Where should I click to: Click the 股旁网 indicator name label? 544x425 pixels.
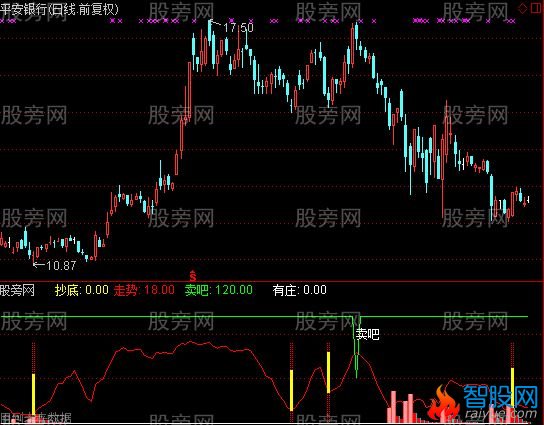tap(17, 290)
